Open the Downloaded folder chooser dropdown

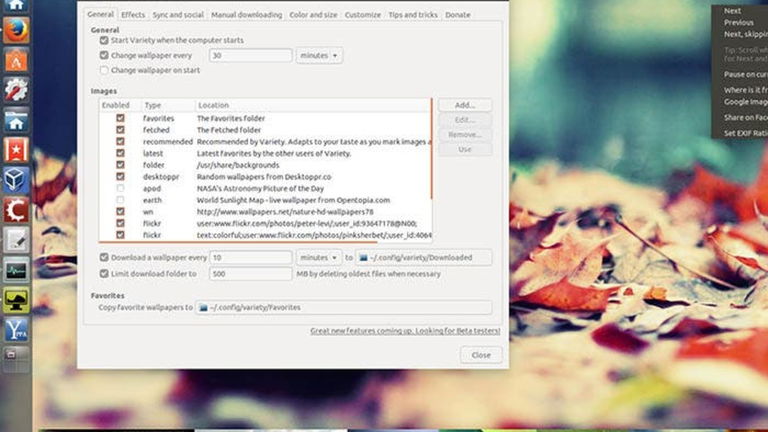424,258
